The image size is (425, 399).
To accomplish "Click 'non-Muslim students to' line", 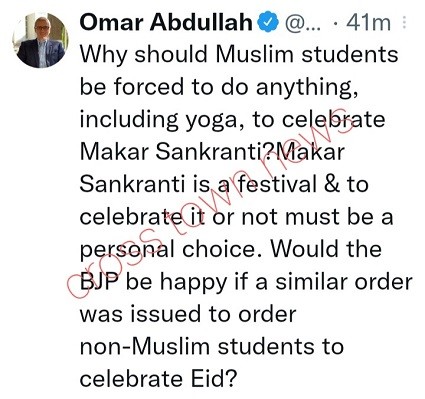I will click(212, 346).
